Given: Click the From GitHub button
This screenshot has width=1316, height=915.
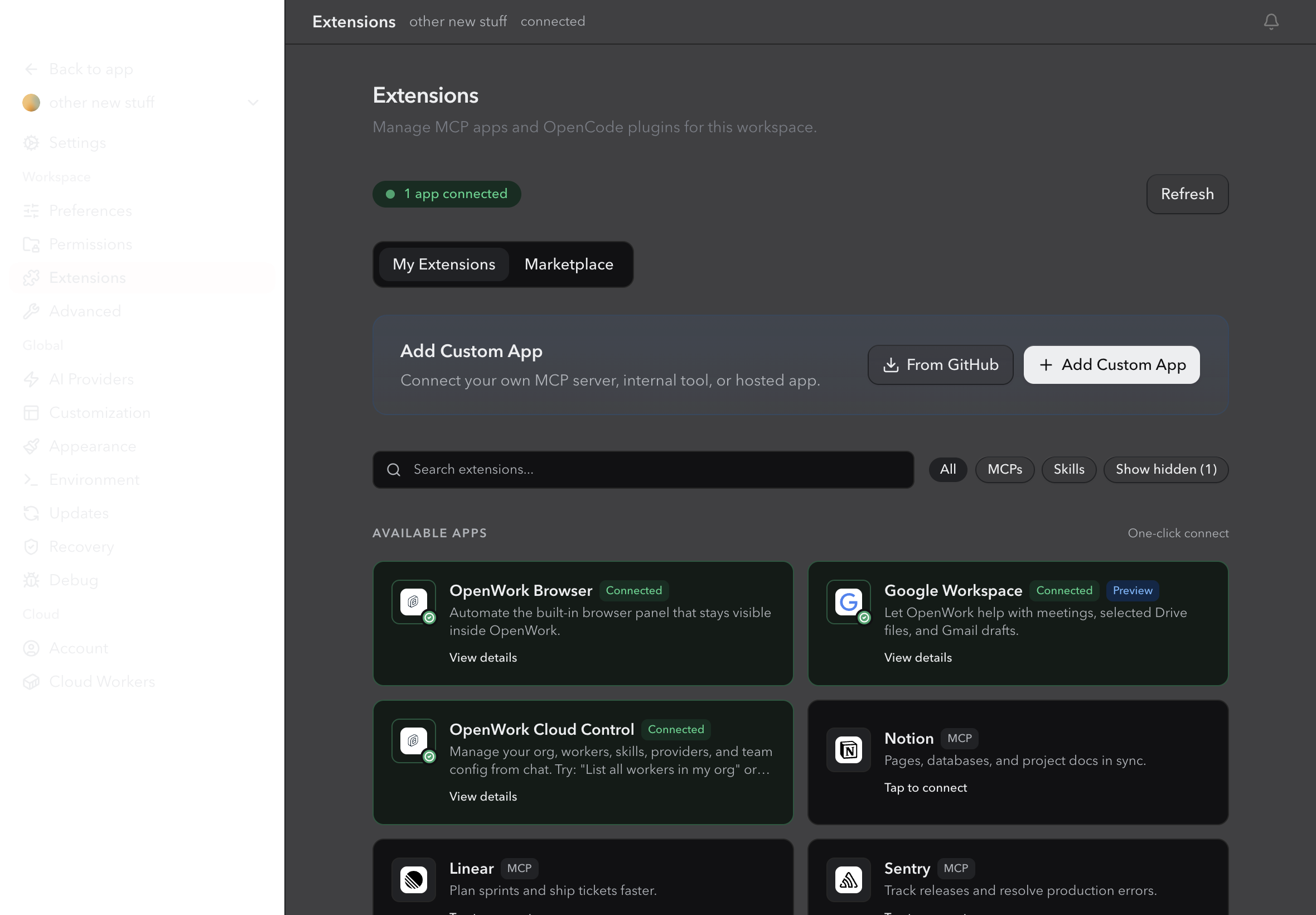Looking at the screenshot, I should [x=941, y=365].
